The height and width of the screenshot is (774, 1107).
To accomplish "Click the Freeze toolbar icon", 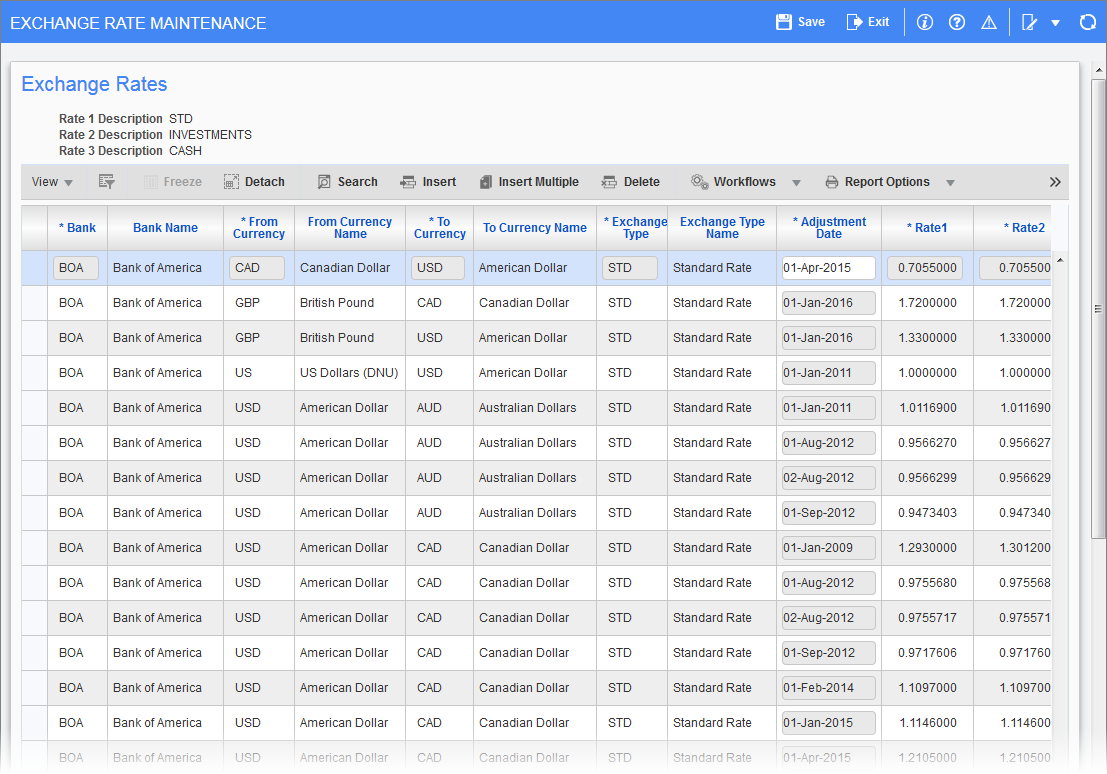I will coord(172,182).
